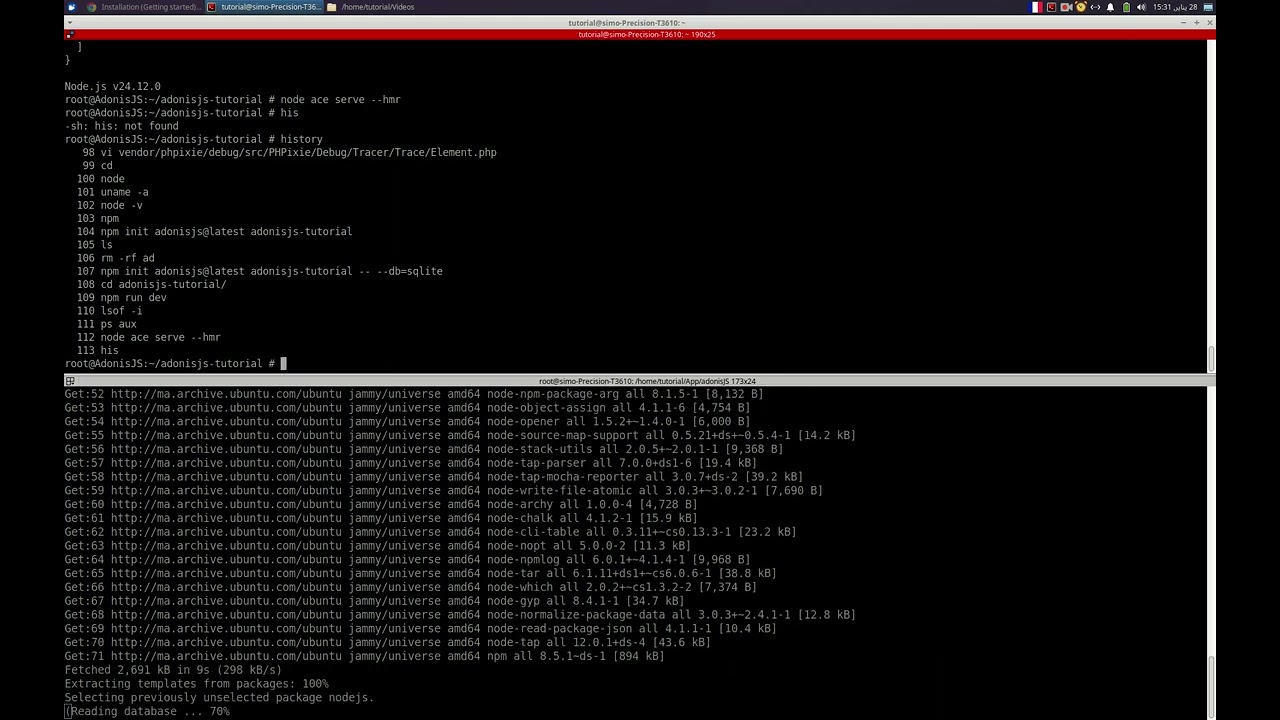Click history entry 107 with --db=sqlite
This screenshot has height=720, width=1280.
pos(259,271)
